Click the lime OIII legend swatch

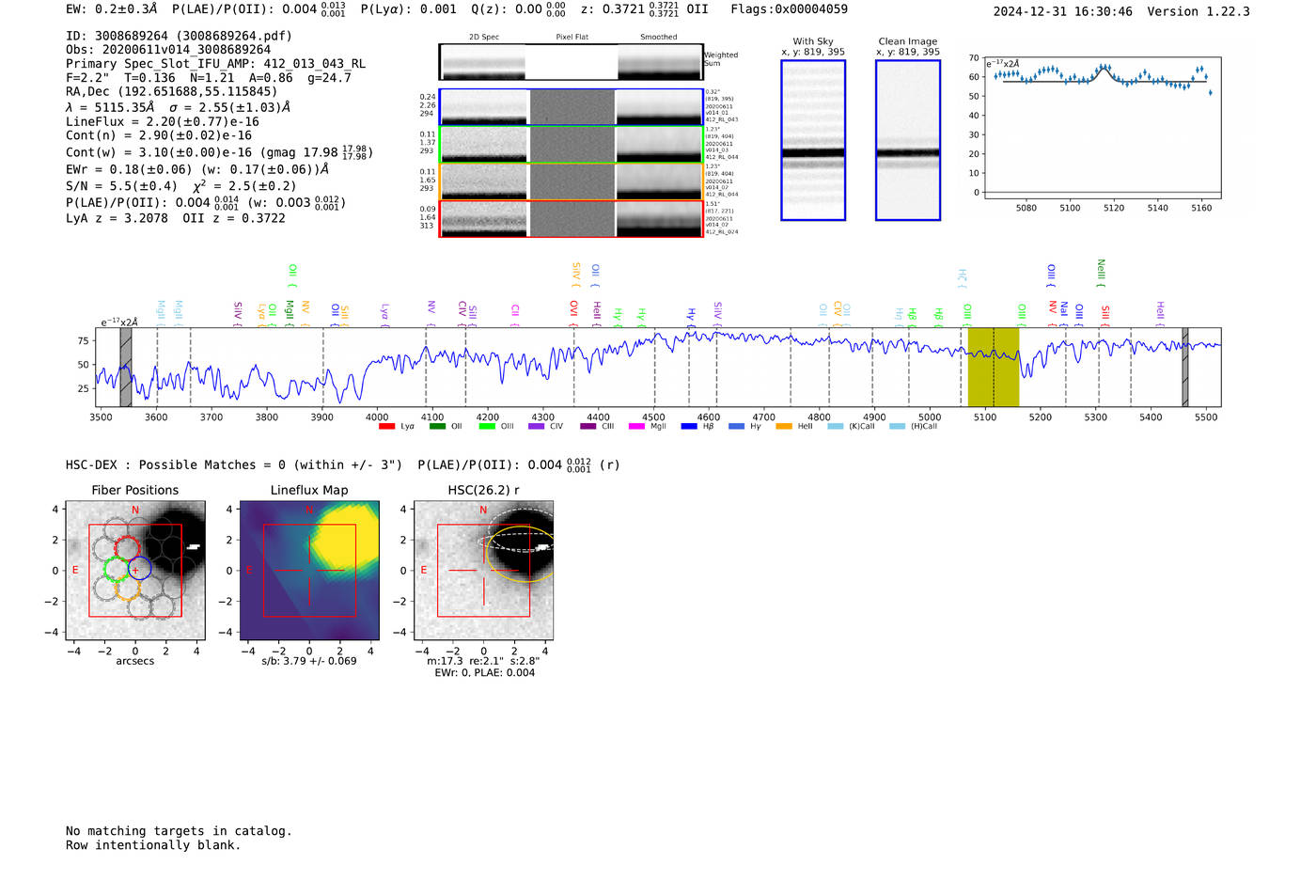point(487,427)
